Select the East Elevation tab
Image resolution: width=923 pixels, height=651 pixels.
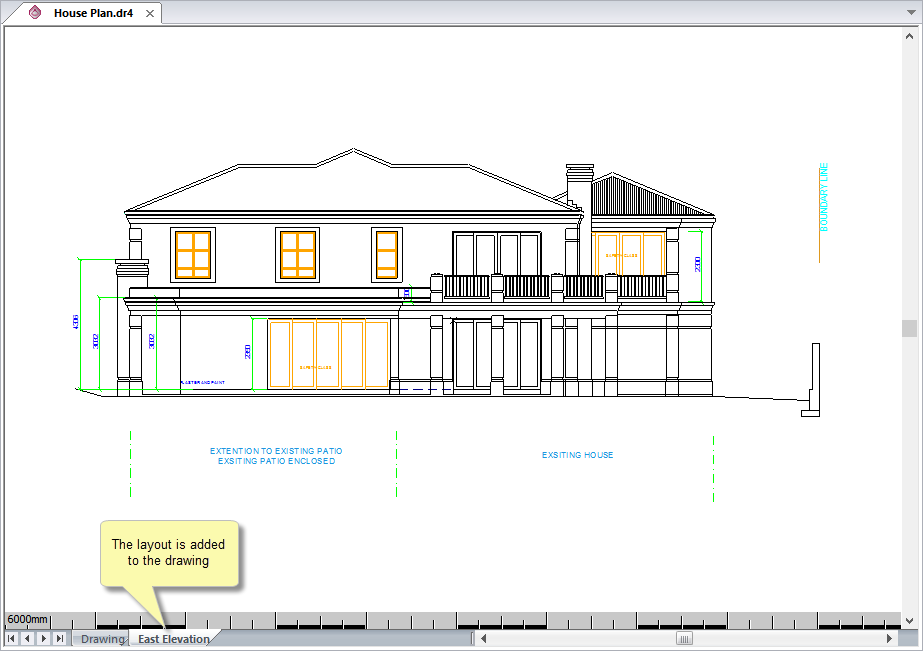tap(173, 638)
